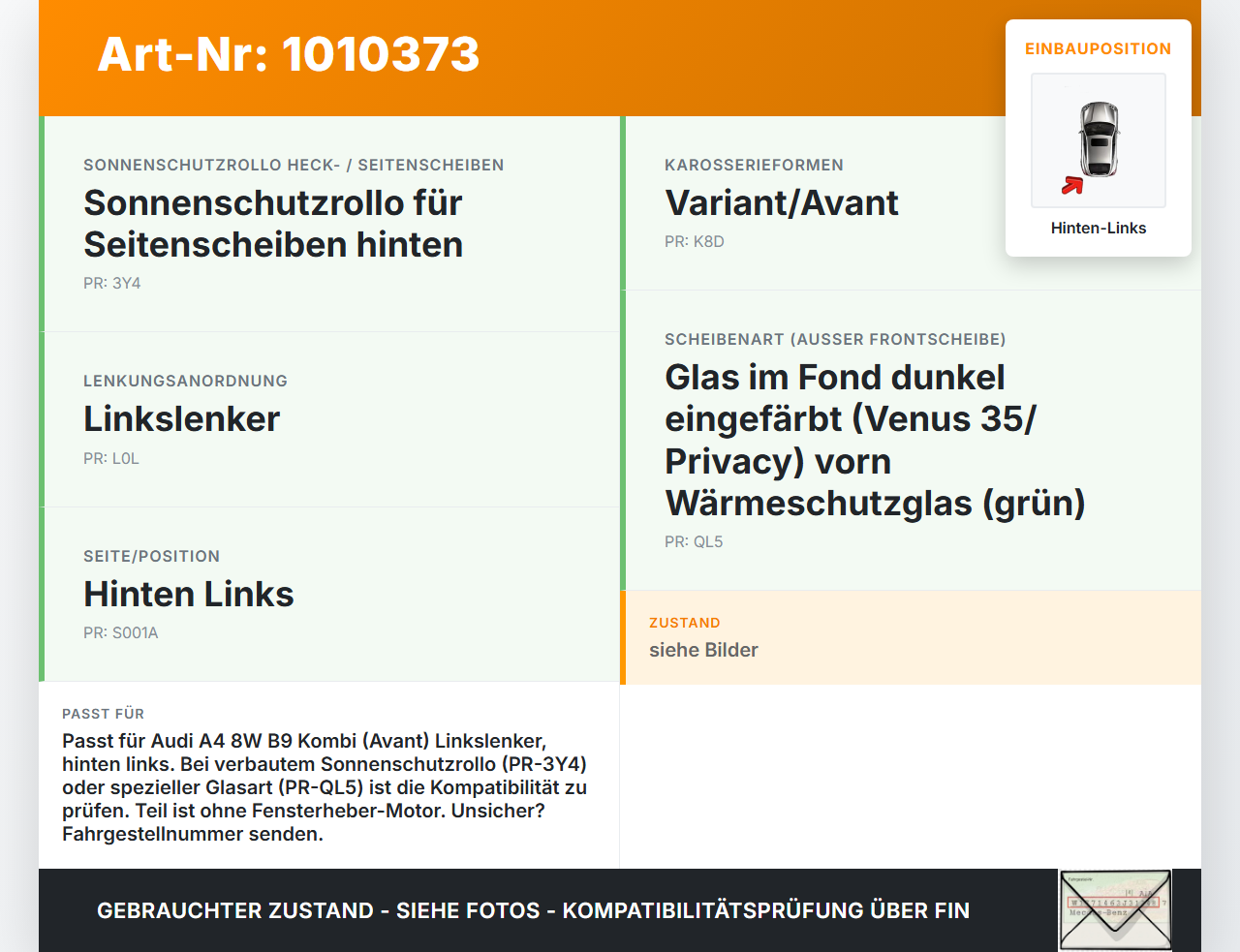
Task: Click the green bar next to Seite/Position
Action: click(41, 594)
